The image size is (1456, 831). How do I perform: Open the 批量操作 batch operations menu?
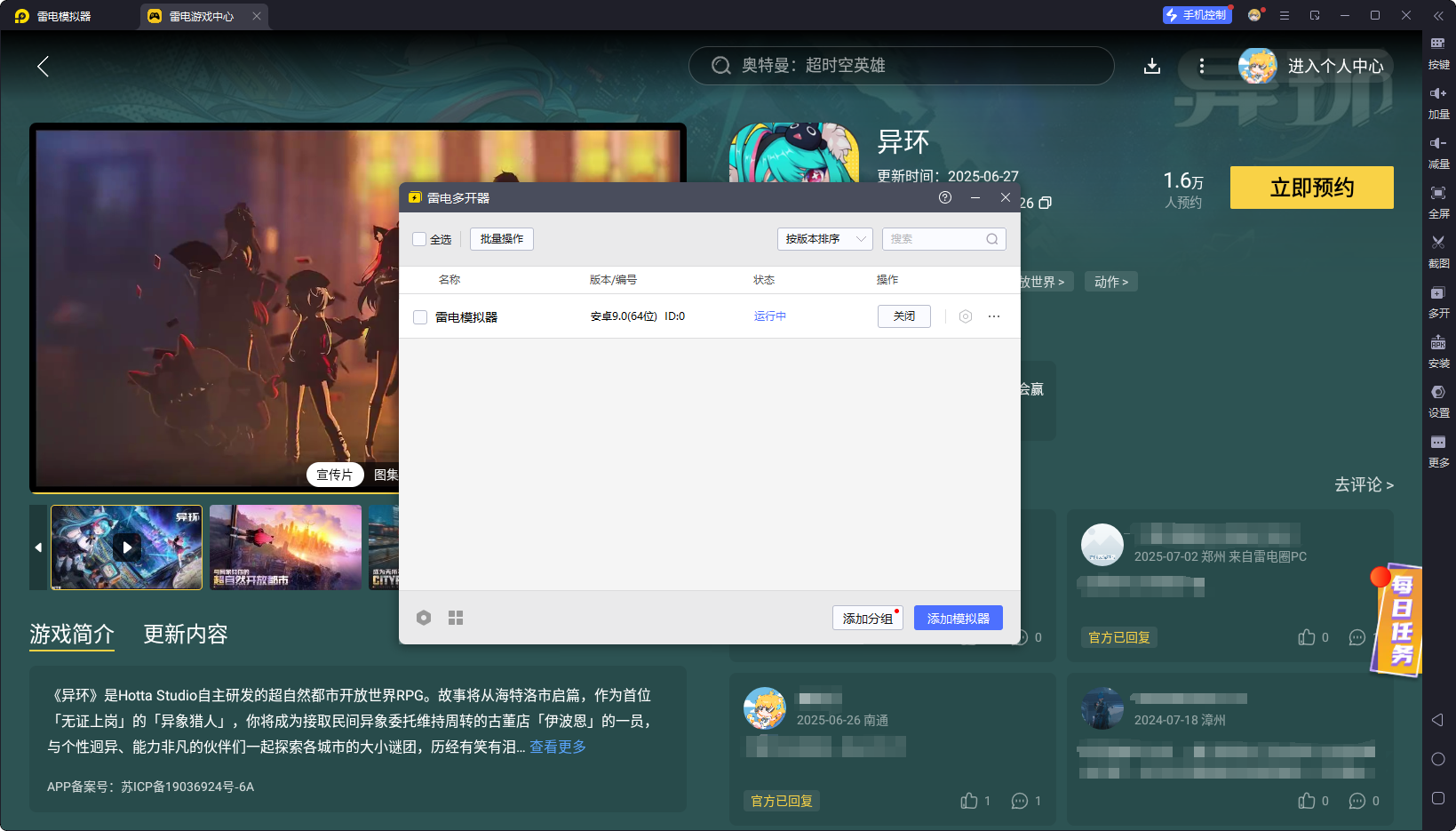tap(501, 239)
